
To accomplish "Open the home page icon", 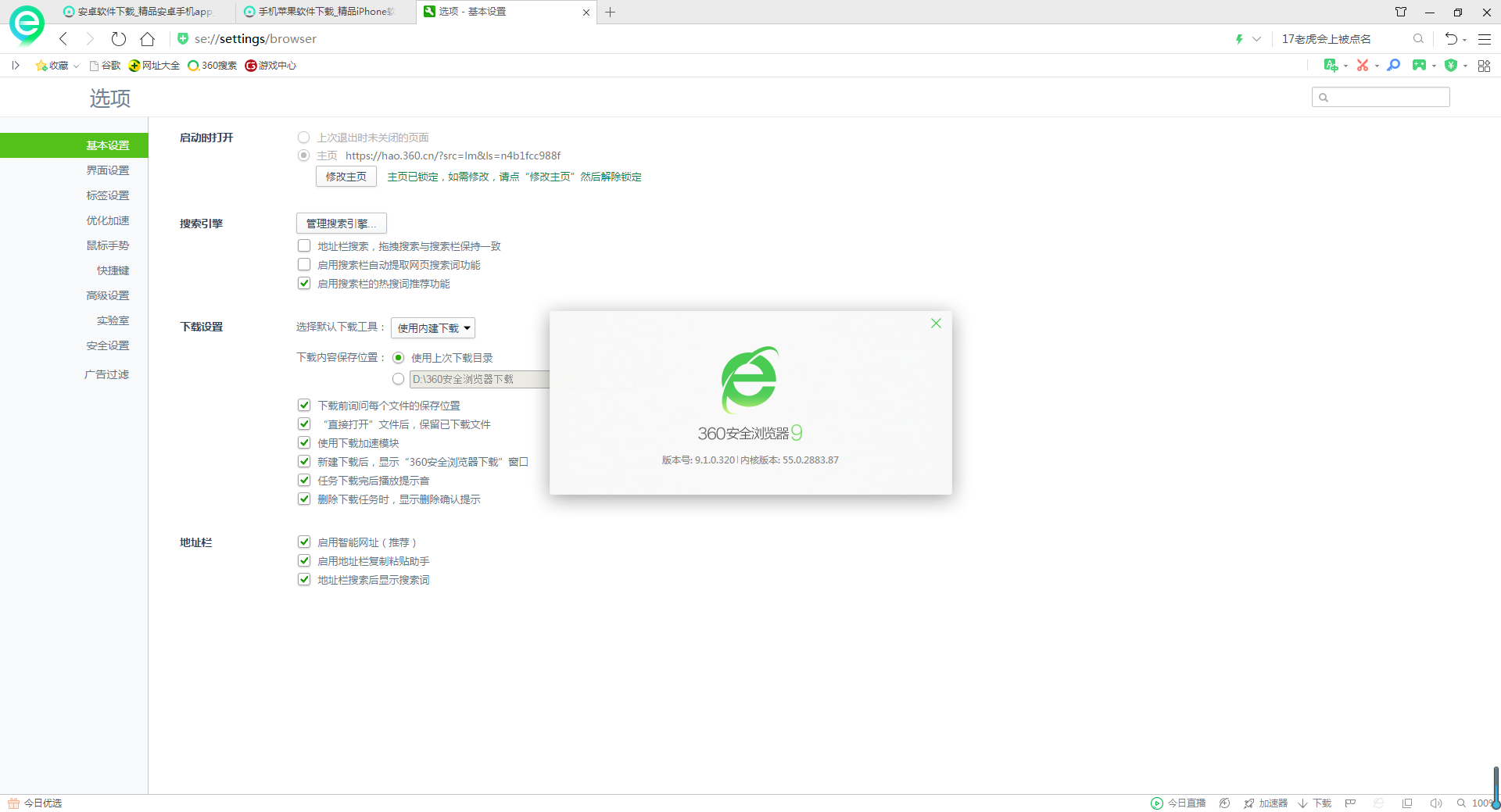I will pyautogui.click(x=148, y=39).
